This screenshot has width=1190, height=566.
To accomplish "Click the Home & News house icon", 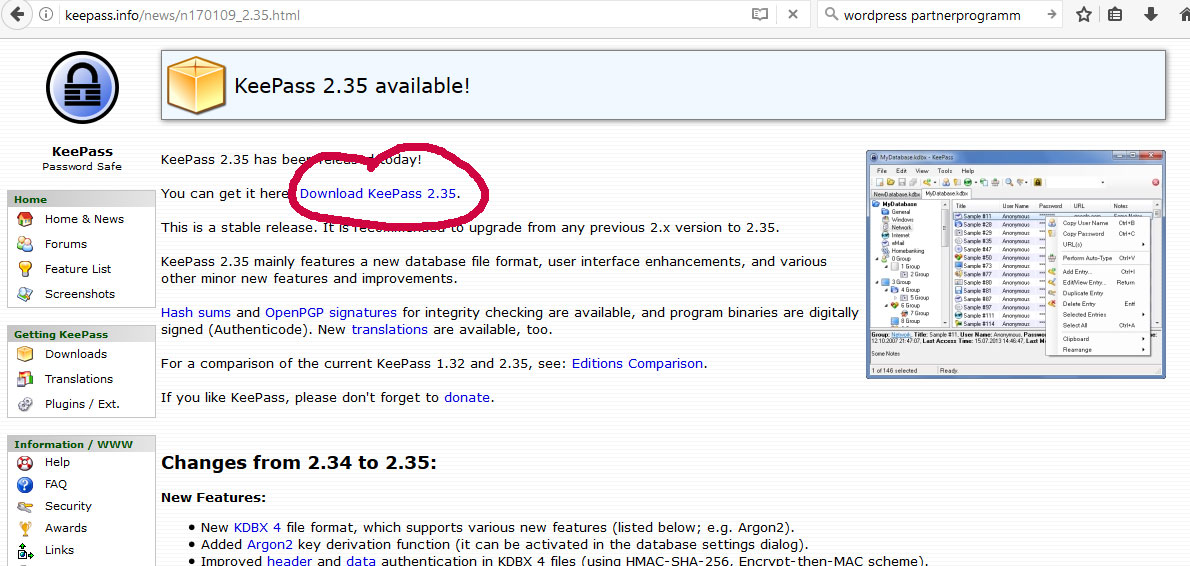I will (25, 219).
